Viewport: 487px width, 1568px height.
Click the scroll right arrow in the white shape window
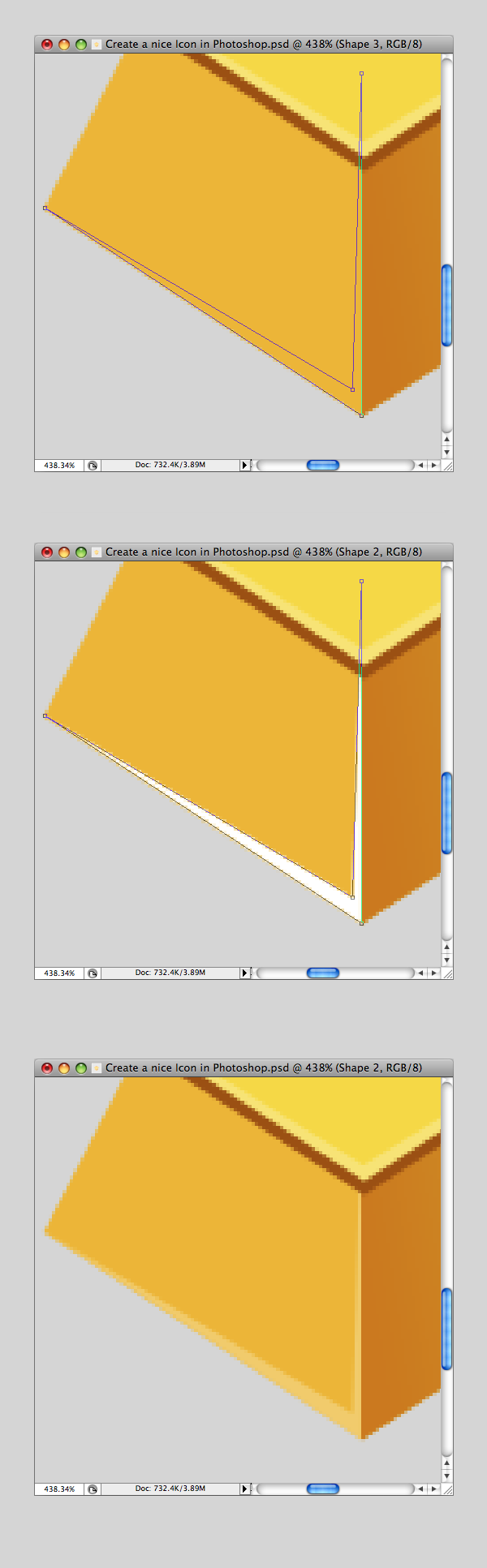coord(434,973)
